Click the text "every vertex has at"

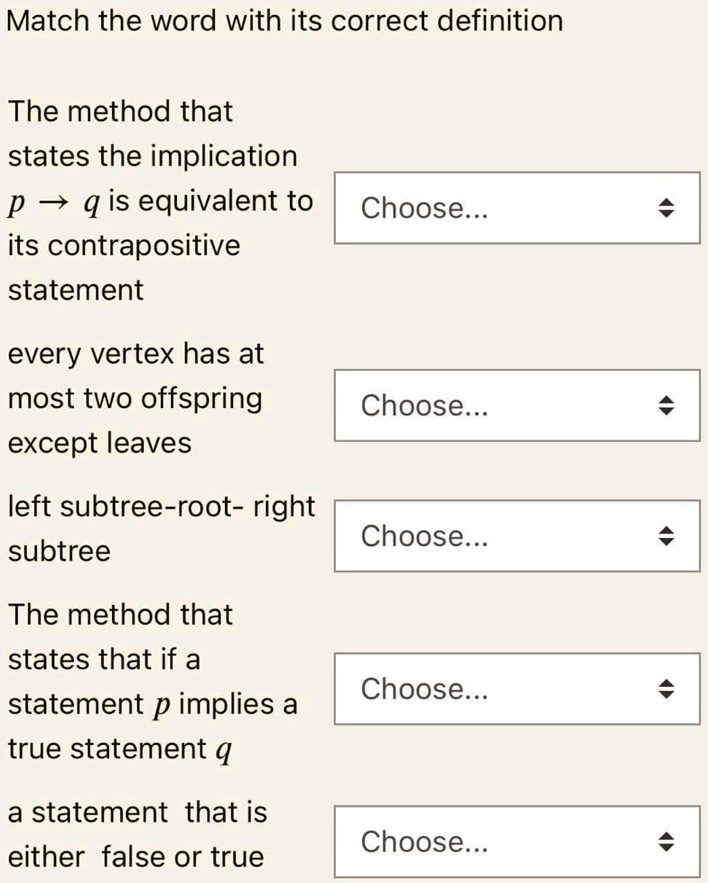pos(135,354)
